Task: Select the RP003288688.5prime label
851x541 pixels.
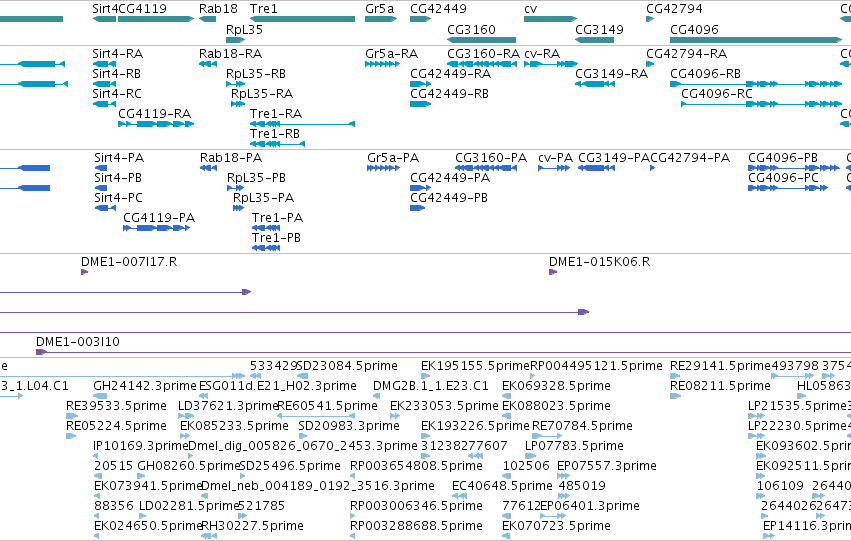Action: (416, 526)
